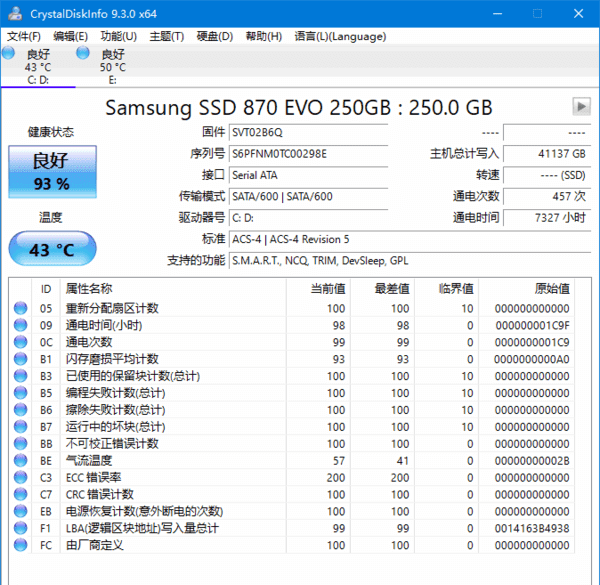600x585 pixels.
Task: Click the status dot for attribute F1
Action: 21,528
